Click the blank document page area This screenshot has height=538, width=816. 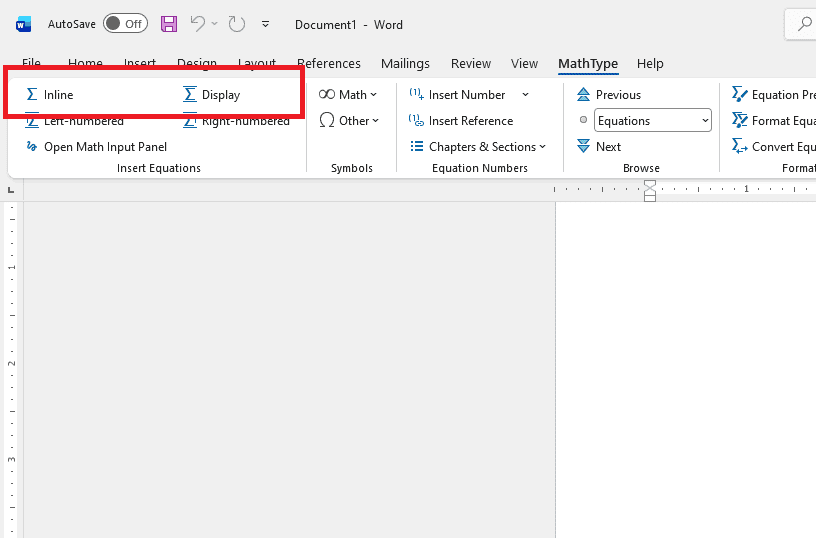pos(686,369)
